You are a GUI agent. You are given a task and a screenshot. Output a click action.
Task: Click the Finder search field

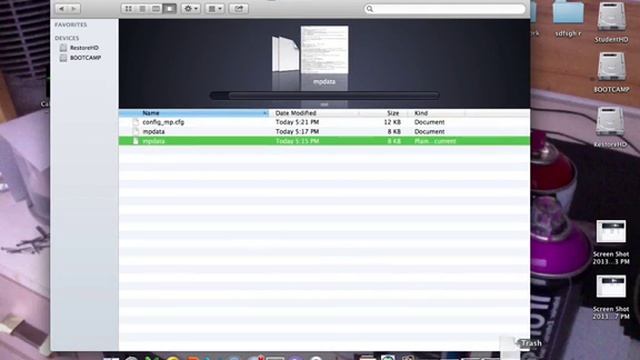(x=444, y=9)
